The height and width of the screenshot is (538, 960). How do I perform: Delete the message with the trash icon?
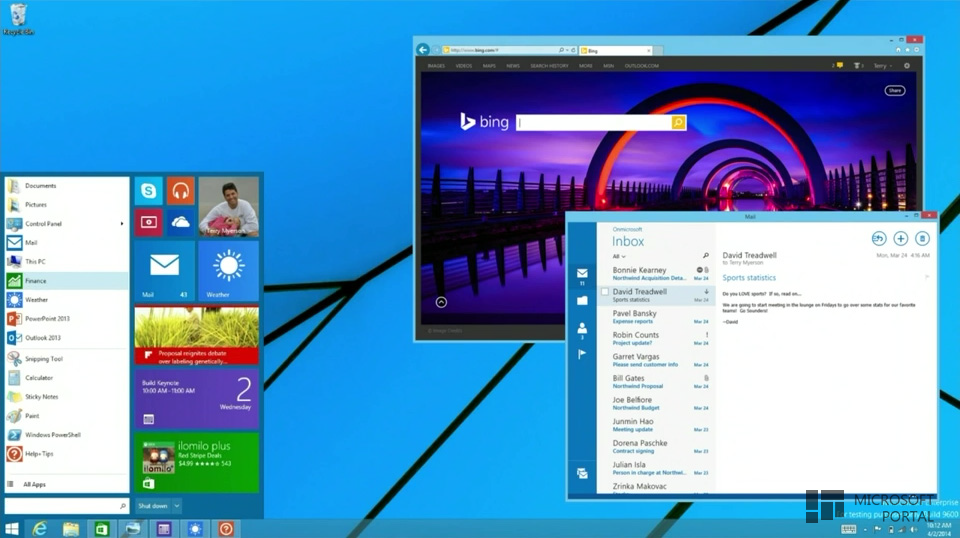click(922, 239)
